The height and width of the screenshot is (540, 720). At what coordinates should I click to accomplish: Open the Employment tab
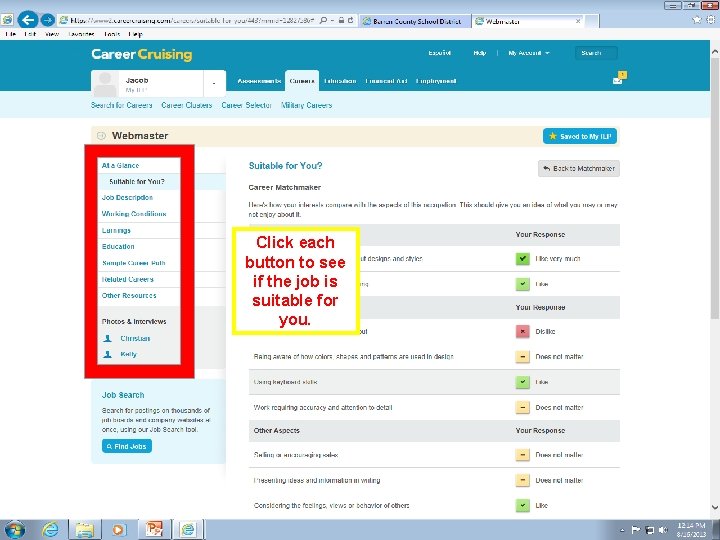[x=436, y=81]
